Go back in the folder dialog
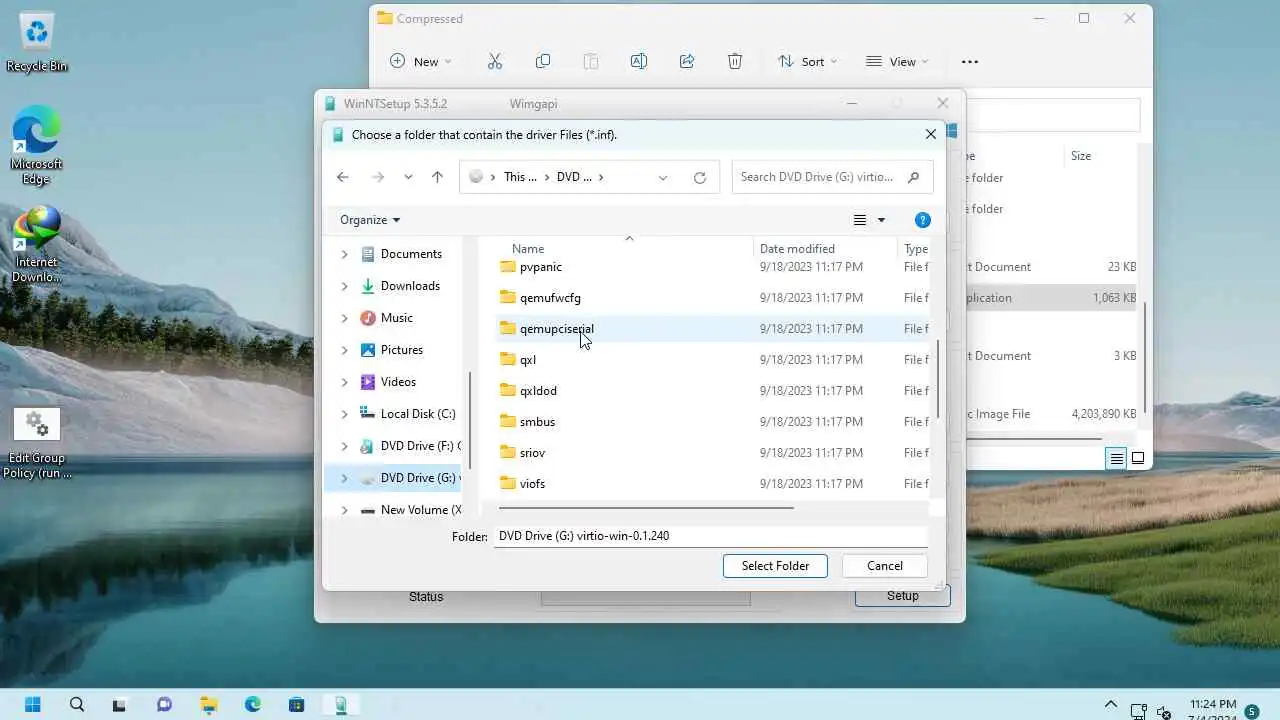Screen dimensions: 1280x720 (x=343, y=177)
